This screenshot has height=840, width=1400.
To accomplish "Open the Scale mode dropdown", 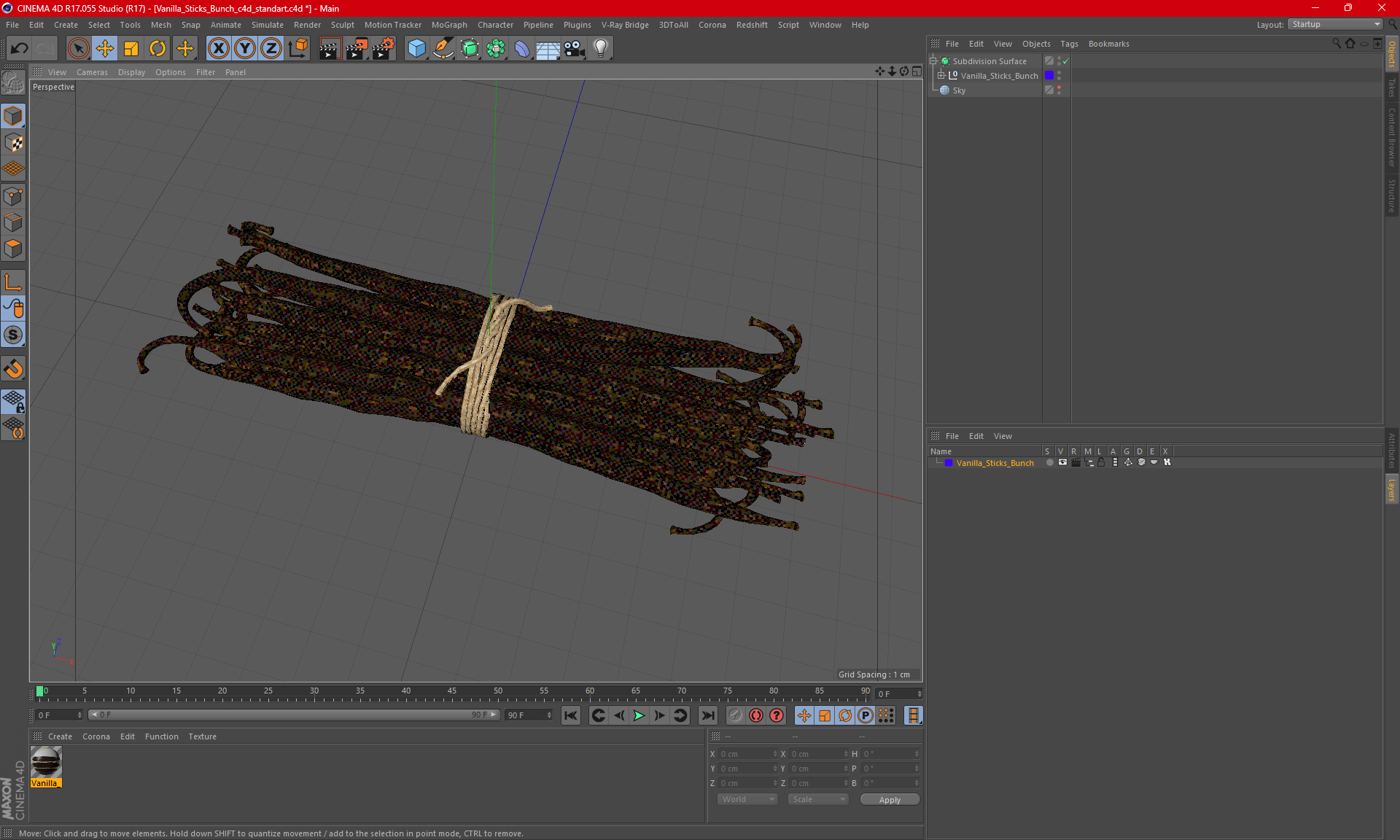I will (818, 800).
